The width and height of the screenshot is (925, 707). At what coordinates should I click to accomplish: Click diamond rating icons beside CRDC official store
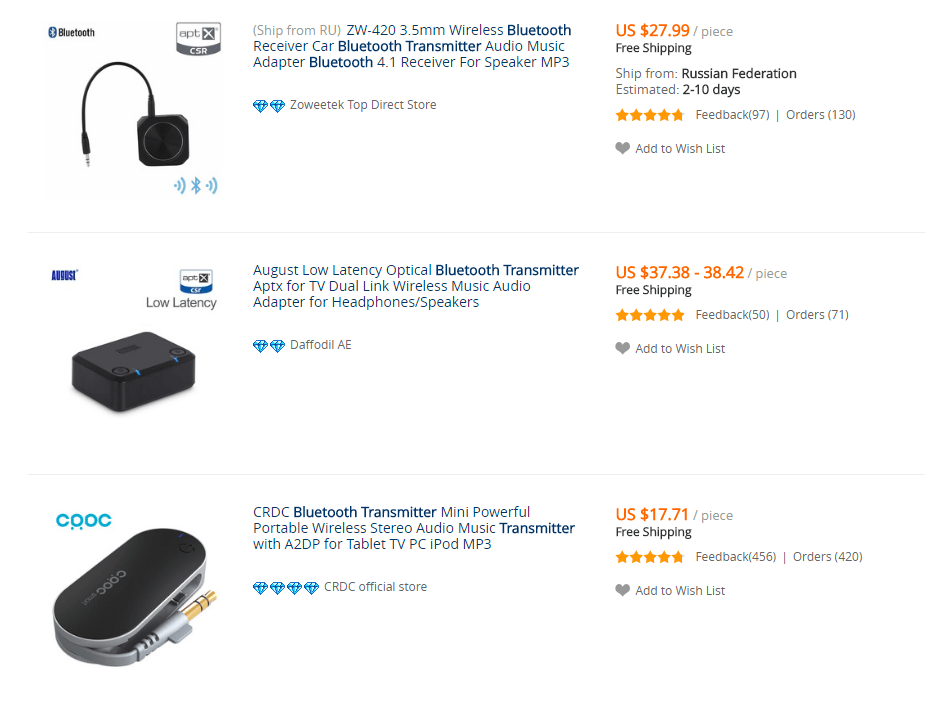pyautogui.click(x=286, y=587)
